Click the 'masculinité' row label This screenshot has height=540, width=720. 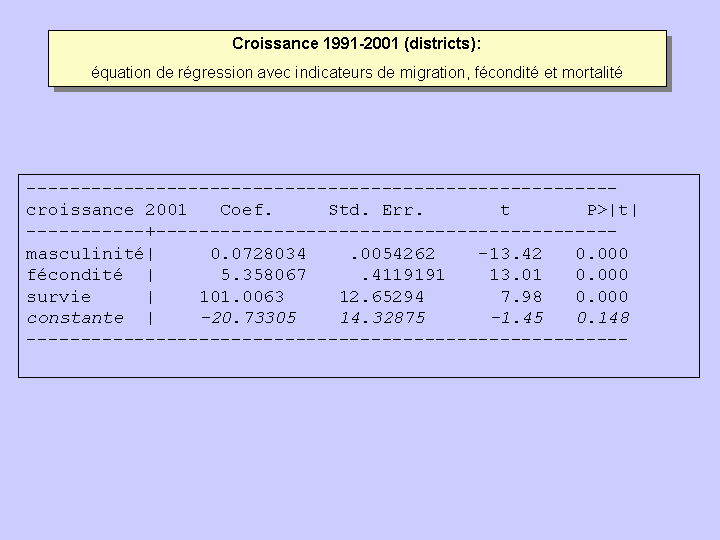[85, 254]
